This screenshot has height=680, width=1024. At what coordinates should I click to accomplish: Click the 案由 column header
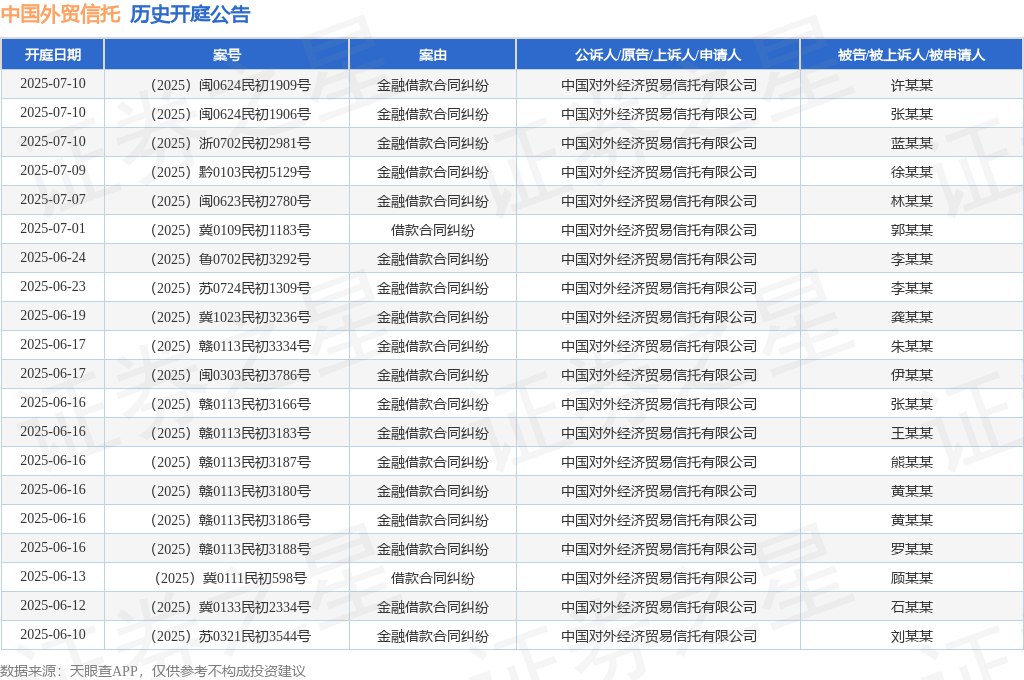pos(432,55)
